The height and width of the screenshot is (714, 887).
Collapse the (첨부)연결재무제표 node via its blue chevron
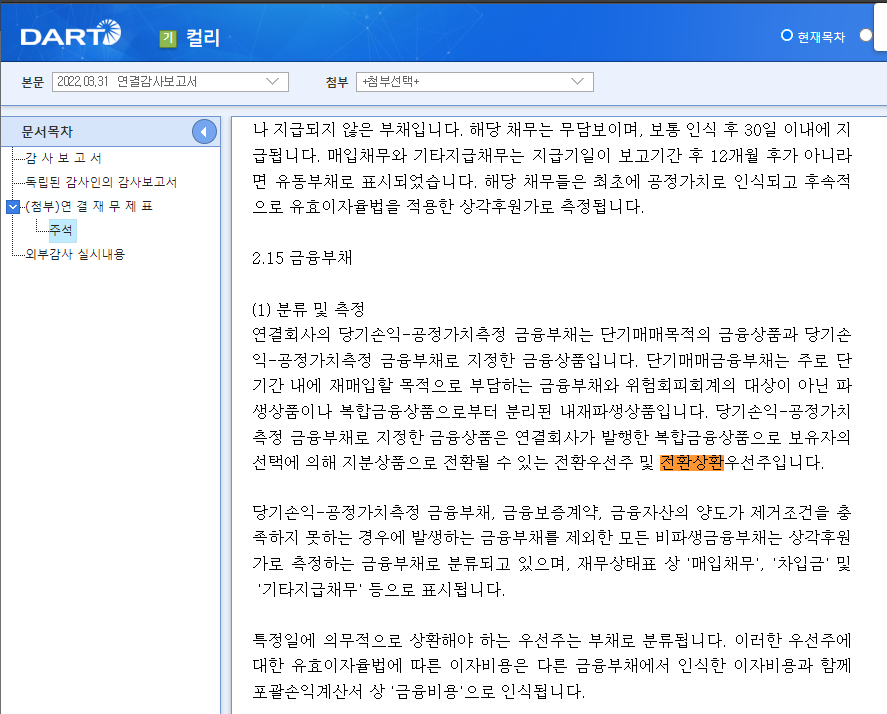coord(12,207)
